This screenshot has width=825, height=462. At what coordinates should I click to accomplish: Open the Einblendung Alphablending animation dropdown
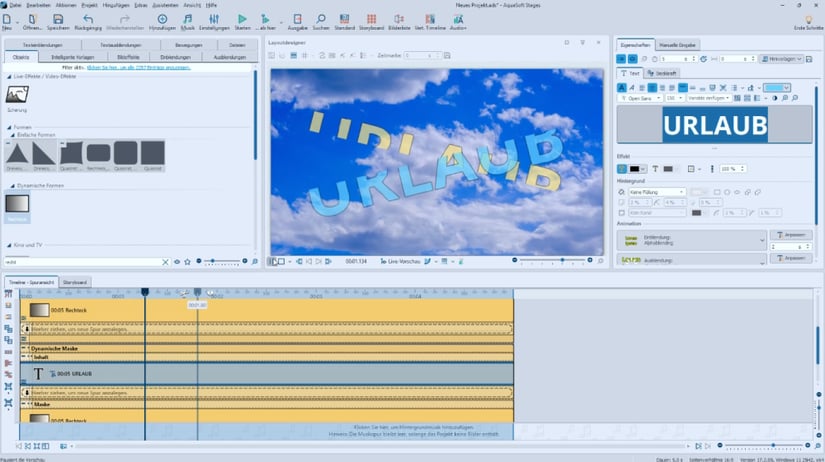[691, 240]
